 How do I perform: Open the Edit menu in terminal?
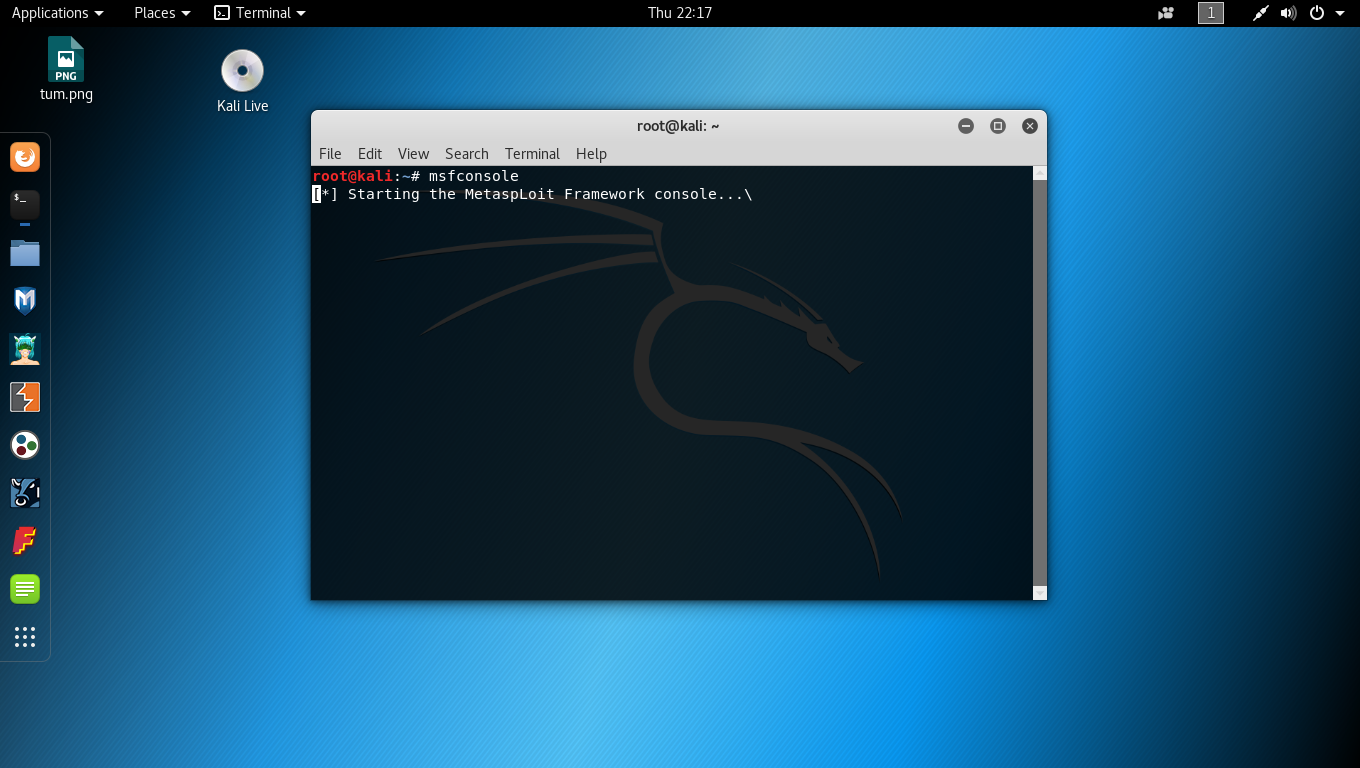click(370, 153)
